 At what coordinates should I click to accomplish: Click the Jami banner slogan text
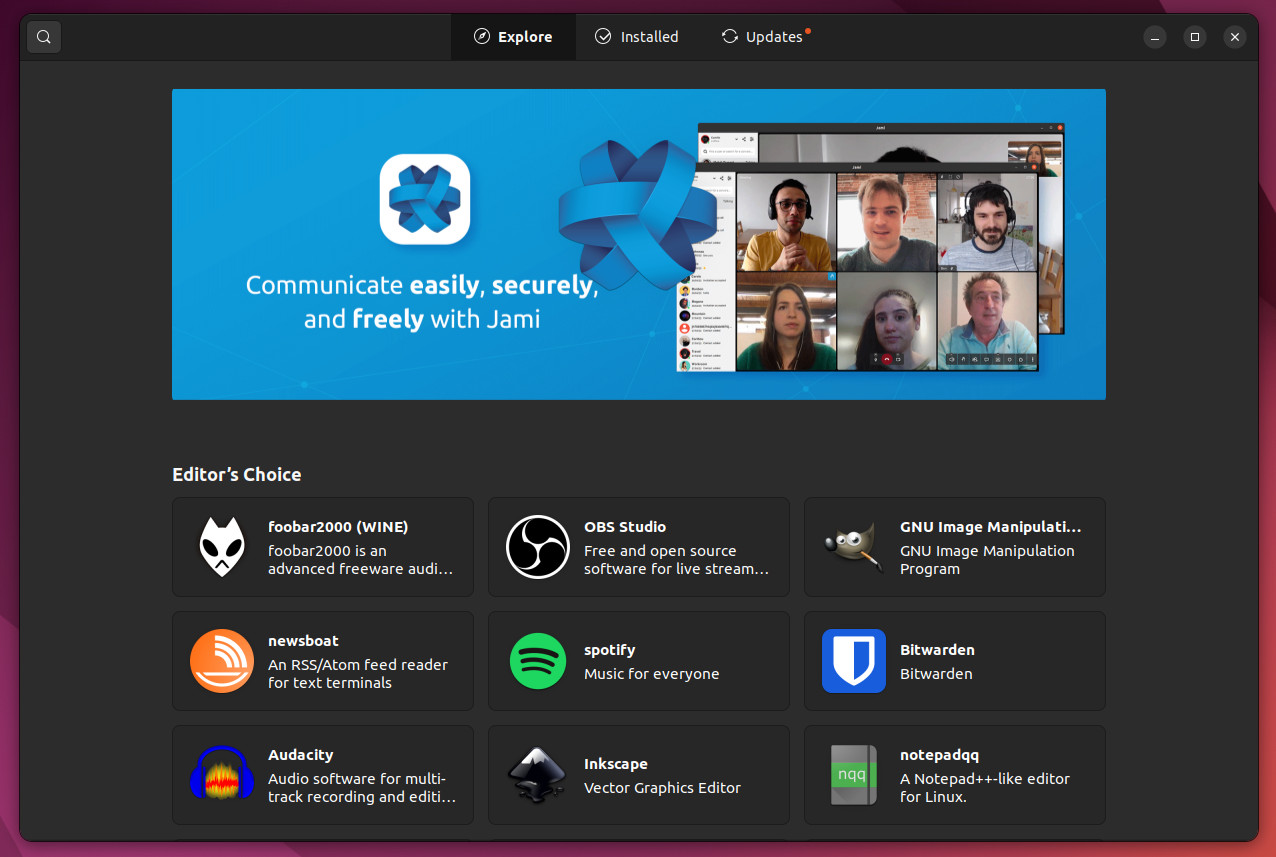pos(422,302)
